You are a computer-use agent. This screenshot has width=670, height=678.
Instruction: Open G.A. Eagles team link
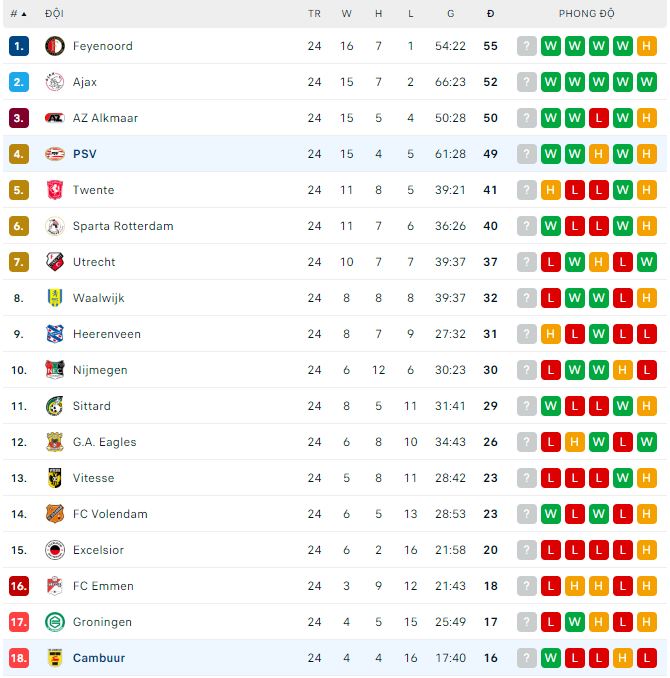point(105,442)
